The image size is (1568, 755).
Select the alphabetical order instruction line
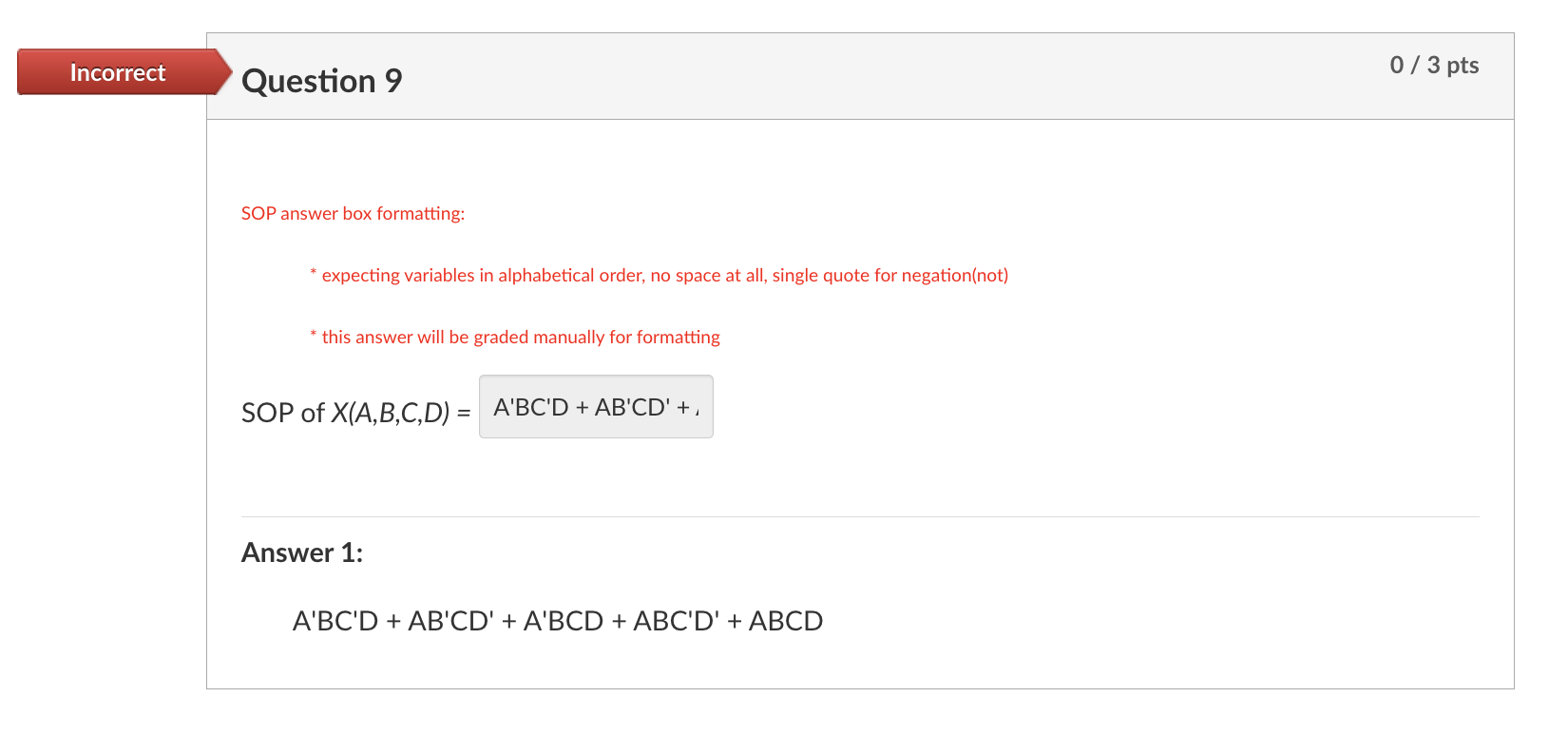tap(659, 275)
